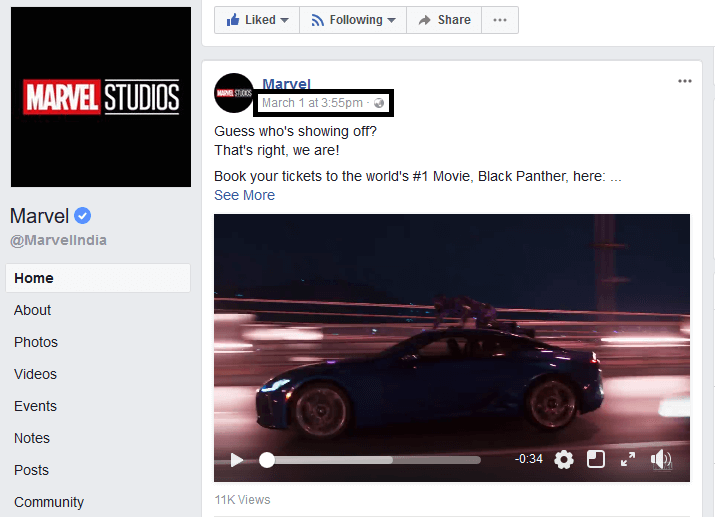The height and width of the screenshot is (517, 715).
Task: Pop out video with picture-in-picture icon
Action: pyautogui.click(x=596, y=459)
